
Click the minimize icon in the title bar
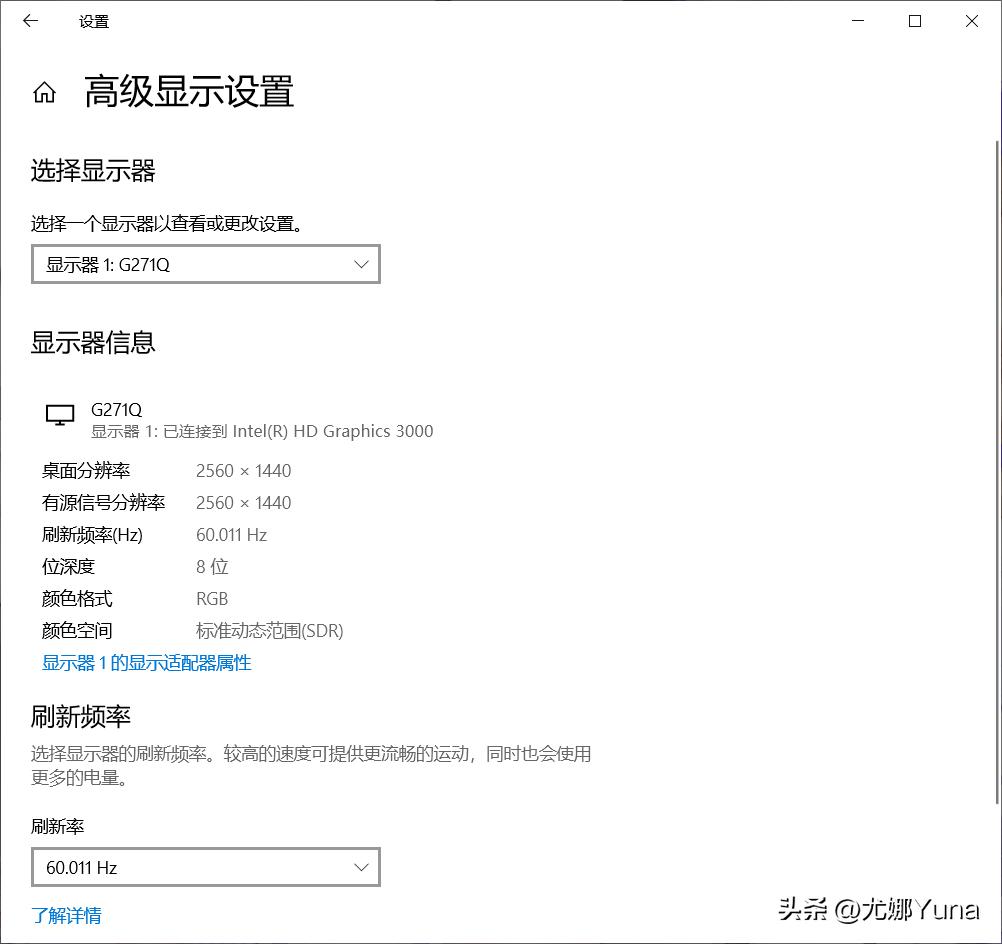(x=857, y=21)
